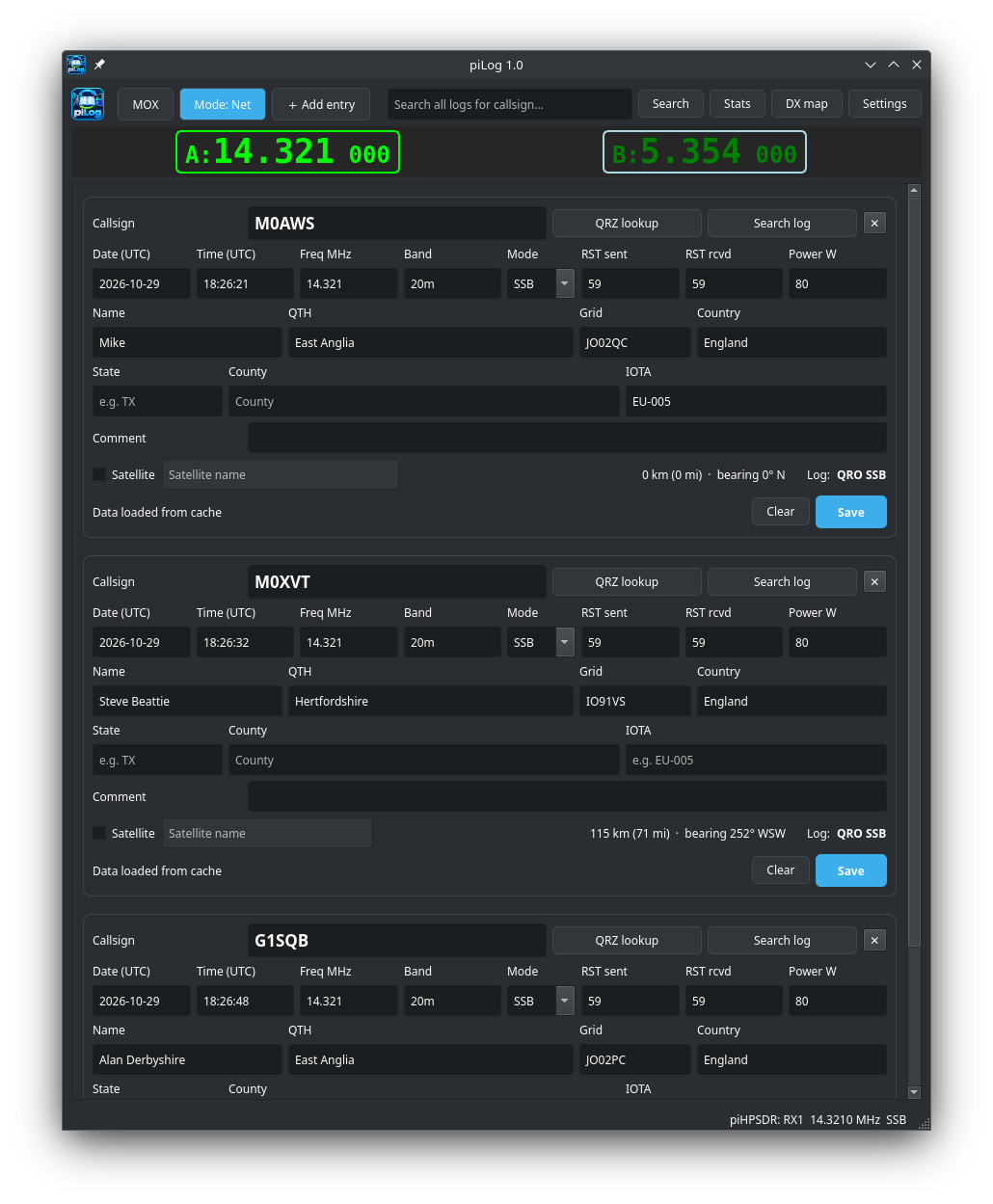Click scrollbar down arrow
This screenshot has height=1204, width=993.
click(914, 1092)
